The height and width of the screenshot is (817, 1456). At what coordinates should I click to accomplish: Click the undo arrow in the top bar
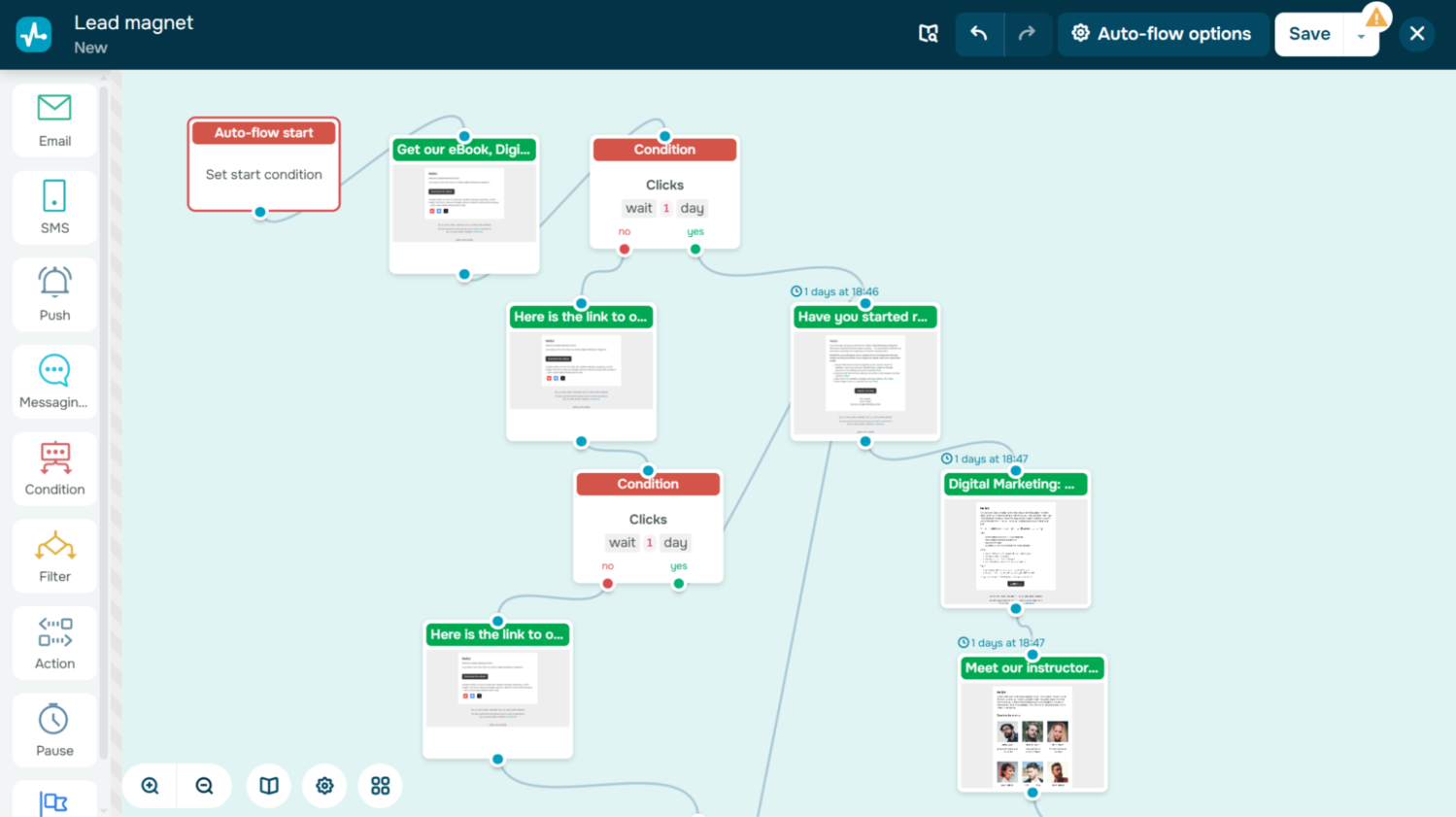[x=979, y=33]
